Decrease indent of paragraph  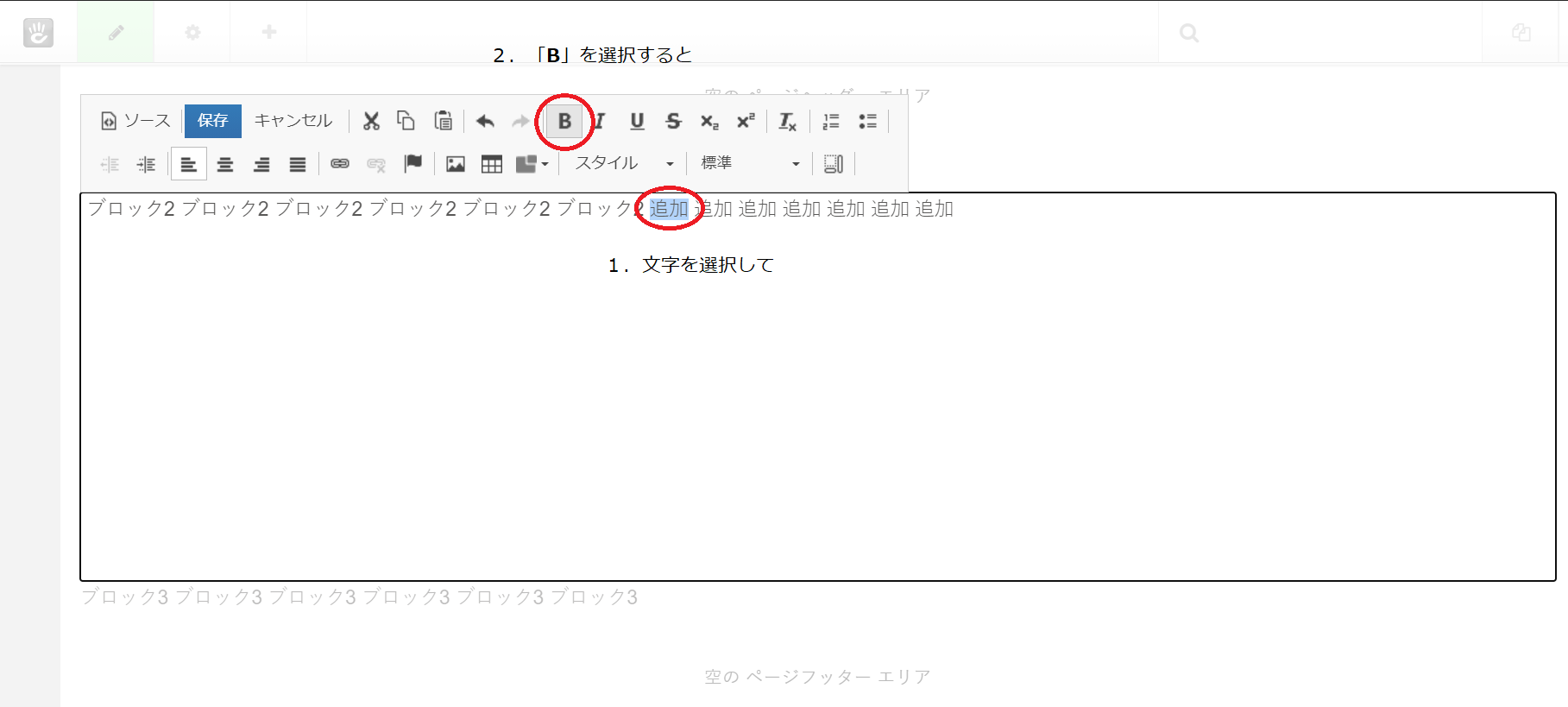pos(110,164)
